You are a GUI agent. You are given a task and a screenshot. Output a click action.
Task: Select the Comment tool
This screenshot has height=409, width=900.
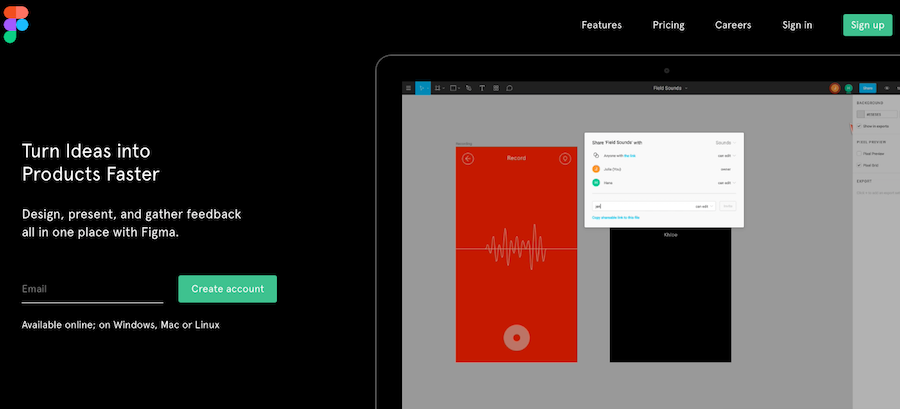[x=509, y=88]
